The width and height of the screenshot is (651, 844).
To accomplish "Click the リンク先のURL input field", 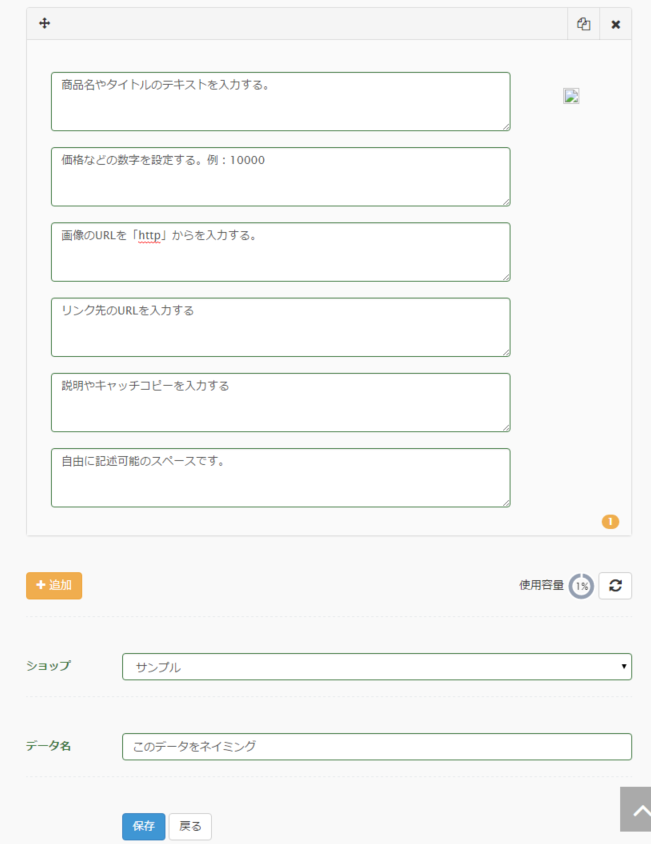I will point(281,327).
